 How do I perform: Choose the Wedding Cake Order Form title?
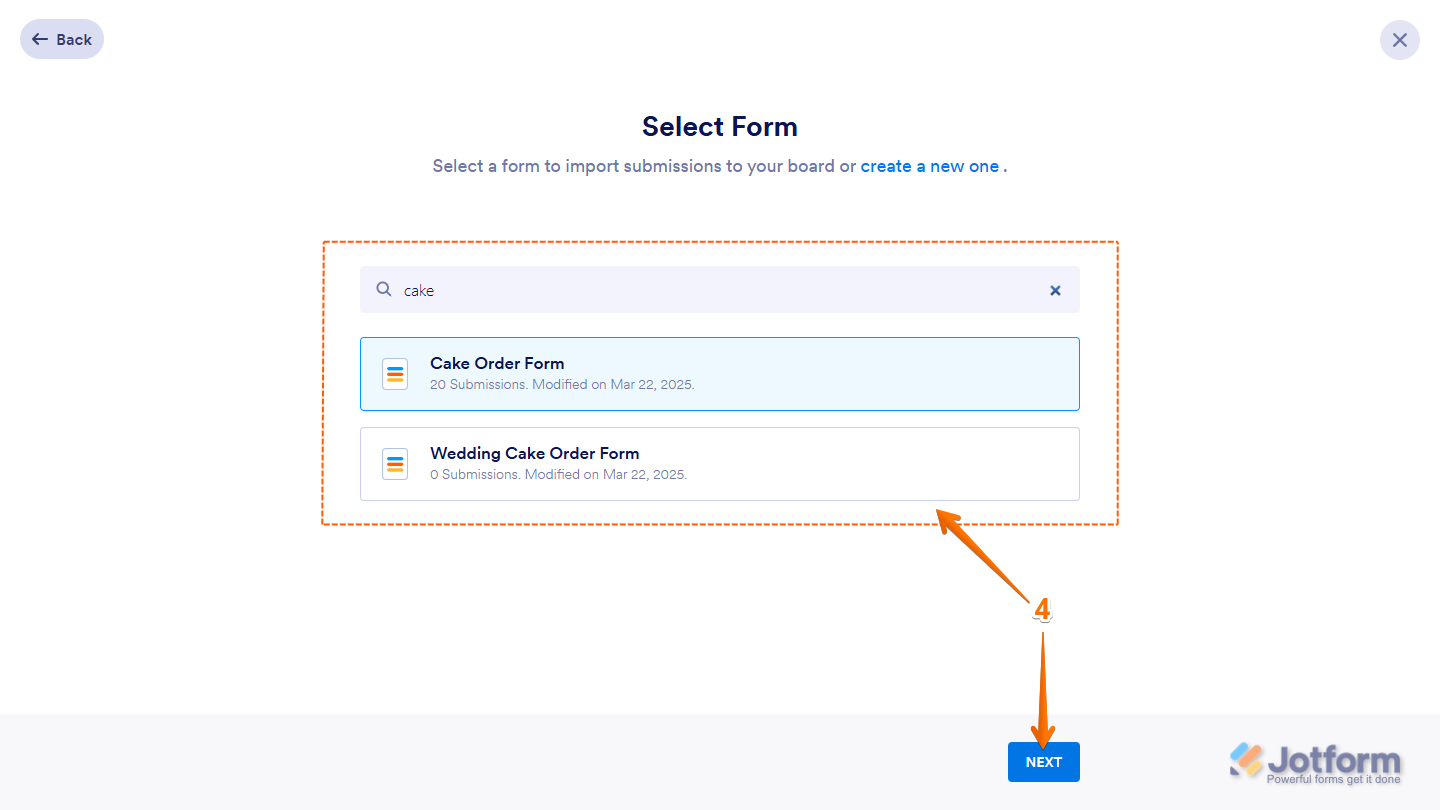tap(534, 453)
